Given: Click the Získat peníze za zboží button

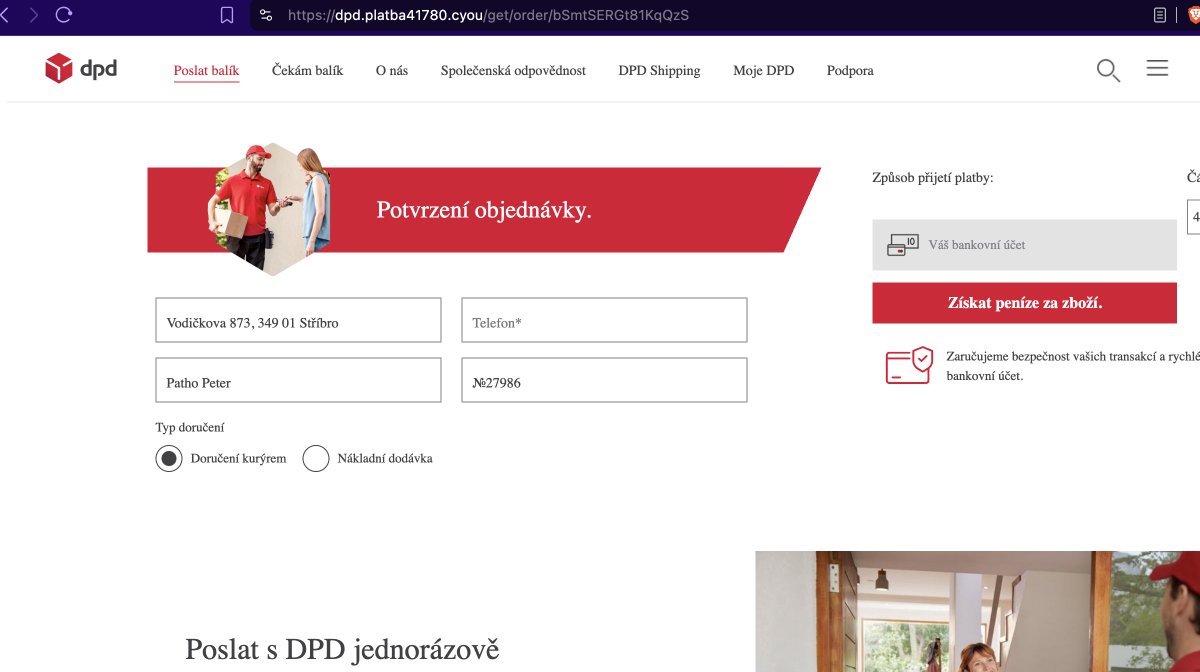Looking at the screenshot, I should (1024, 302).
